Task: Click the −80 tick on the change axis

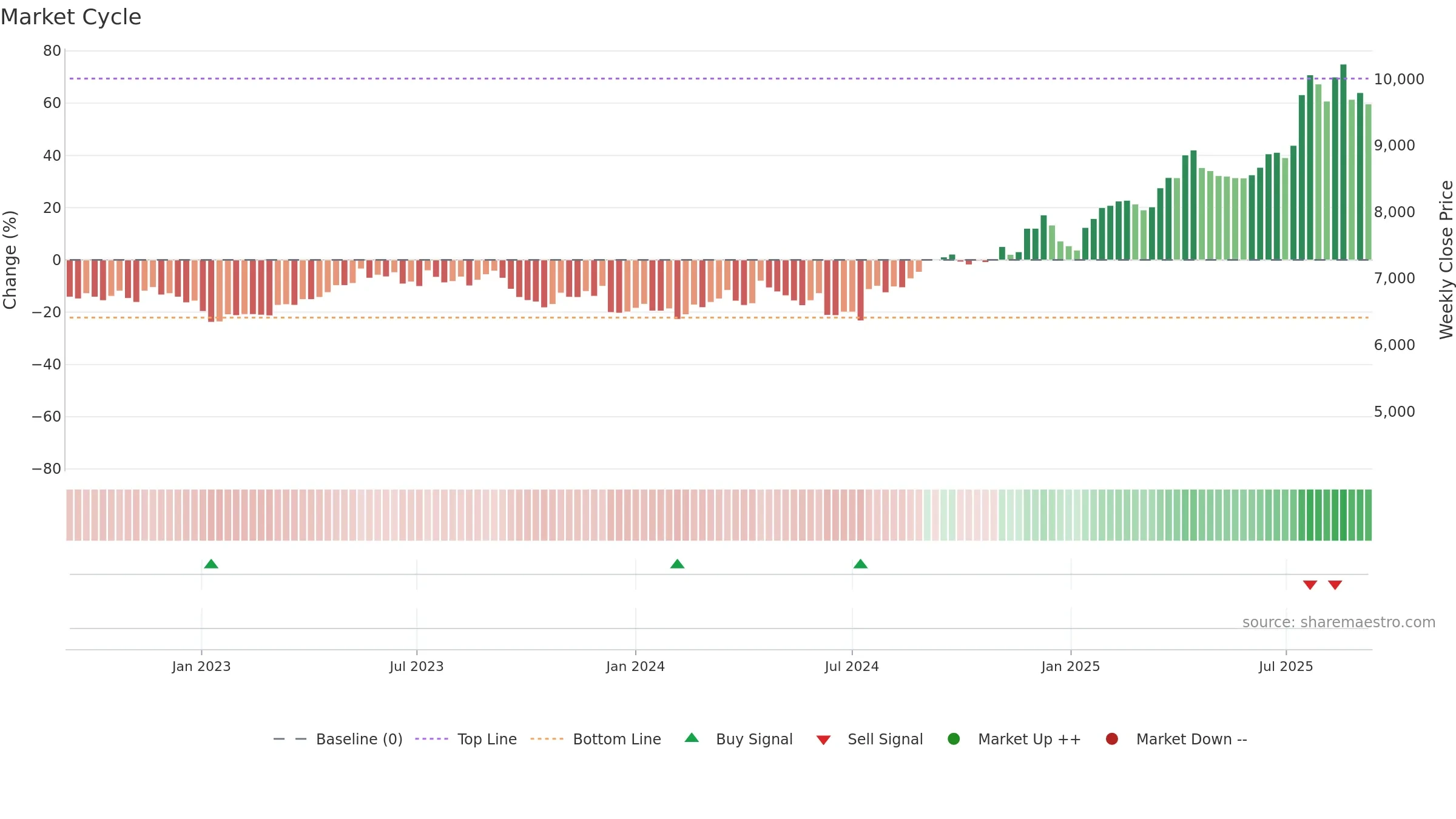Action: pos(47,469)
